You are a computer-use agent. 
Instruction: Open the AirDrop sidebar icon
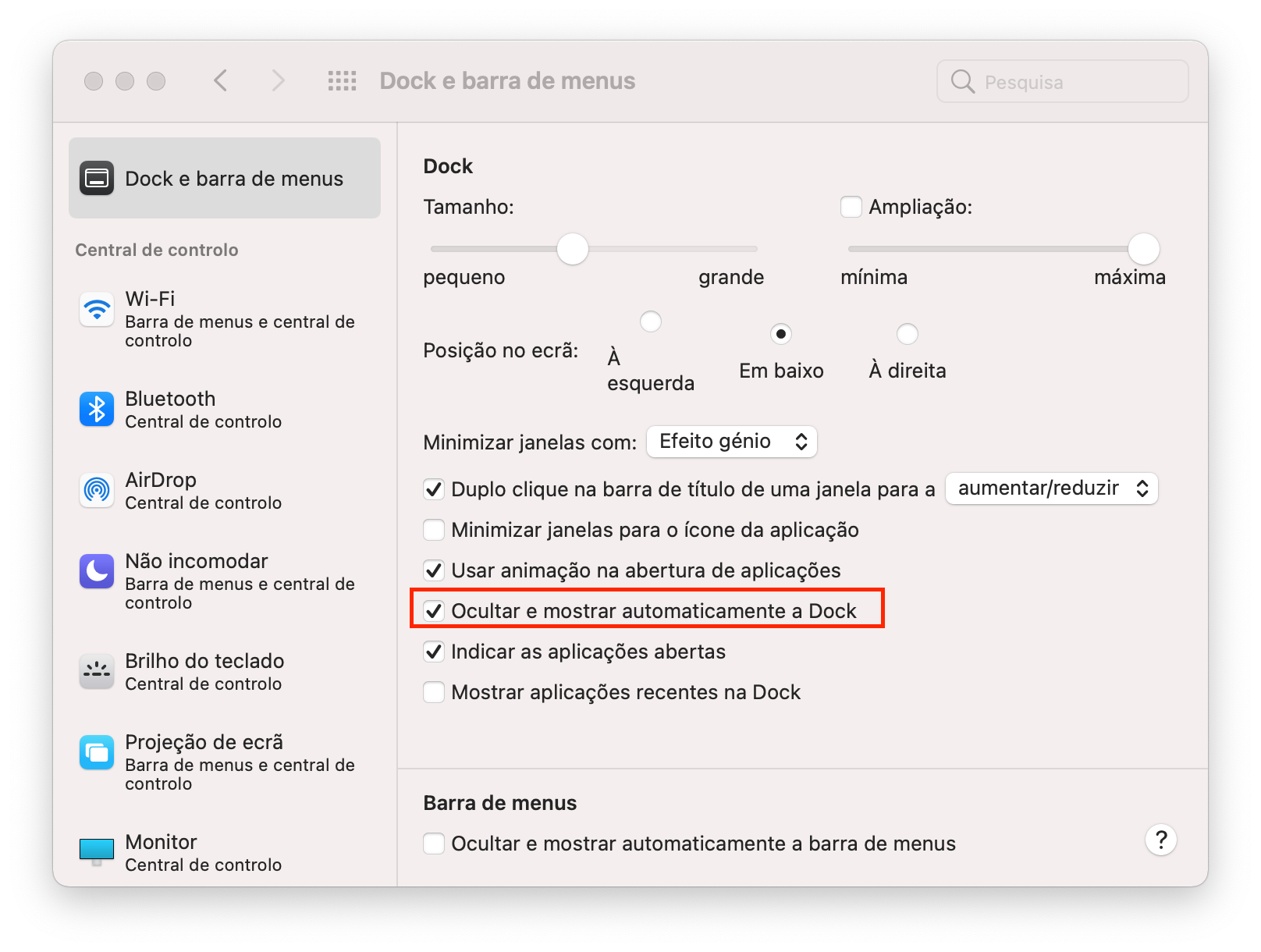(97, 491)
